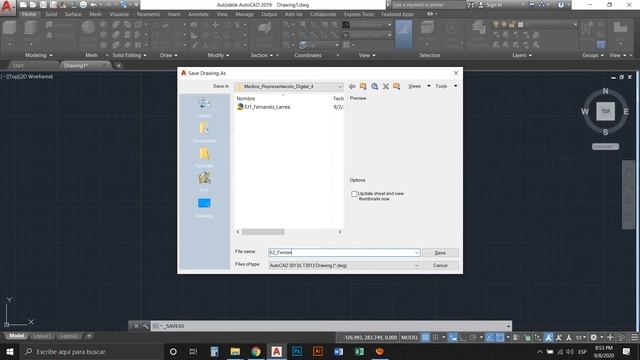Open Chrome from the taskbar
Viewport: 640px width, 360px height.
256,351
